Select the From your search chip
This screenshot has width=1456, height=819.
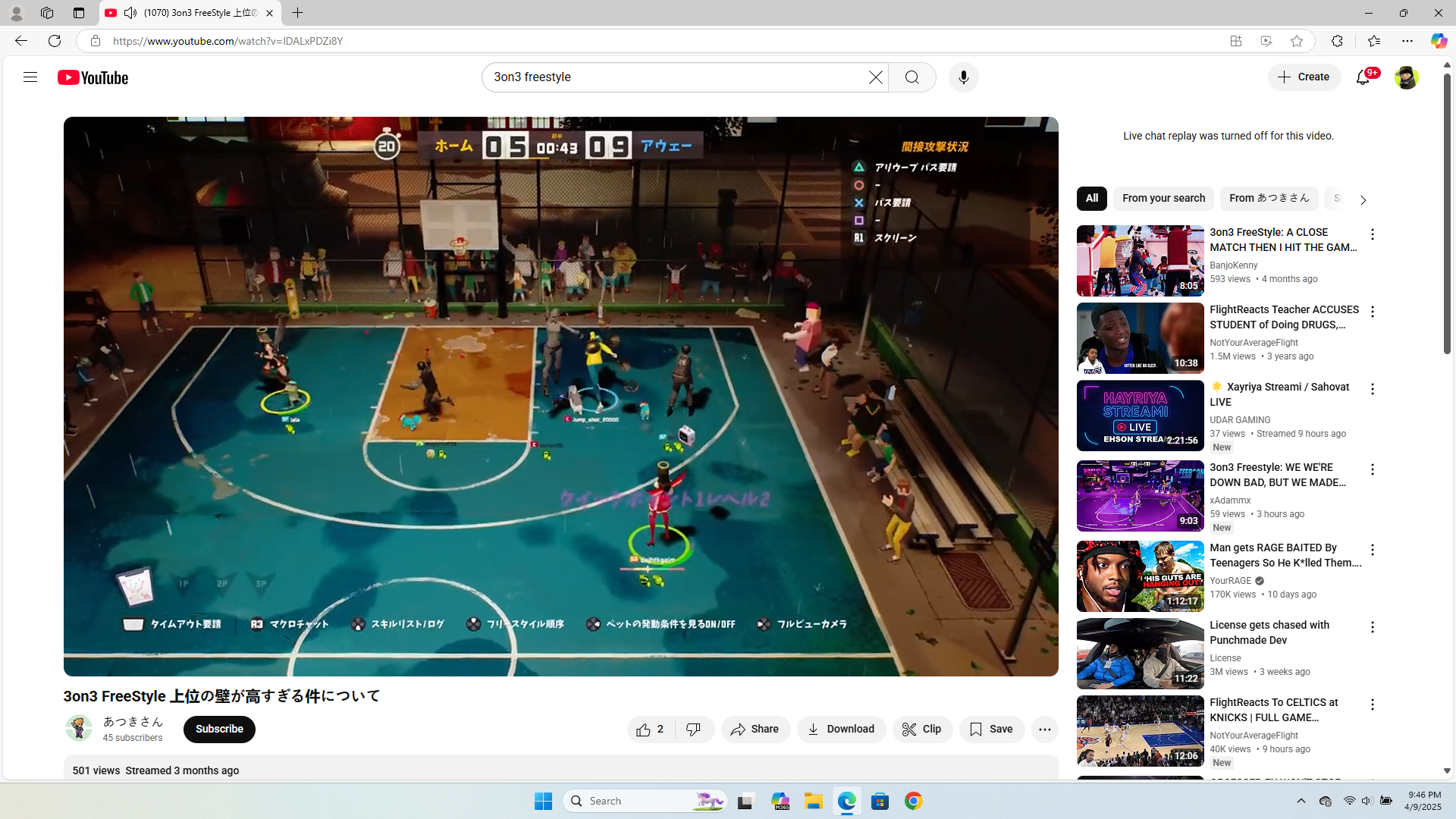1163,199
